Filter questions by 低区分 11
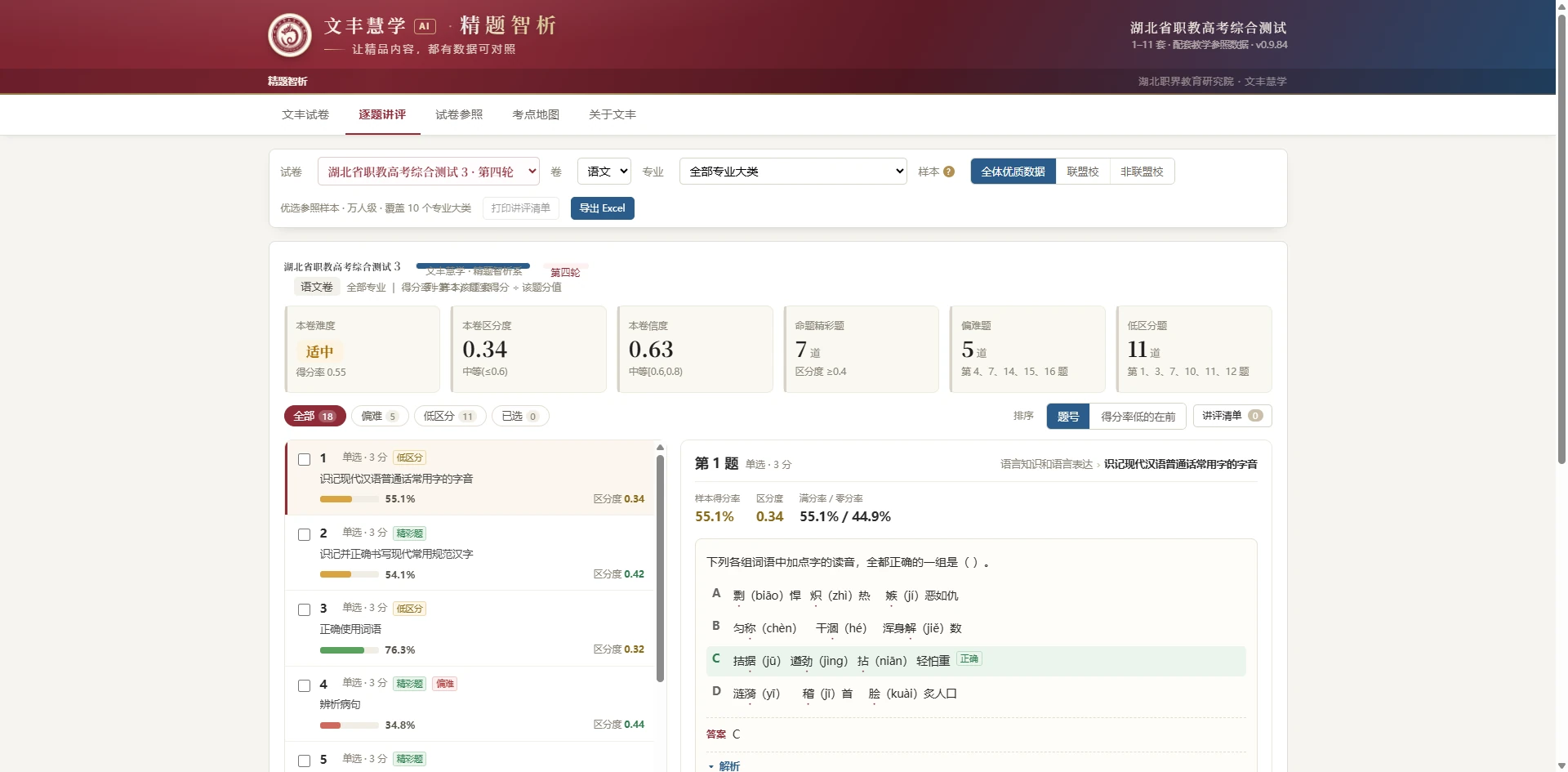The width and height of the screenshot is (1568, 772). 450,416
